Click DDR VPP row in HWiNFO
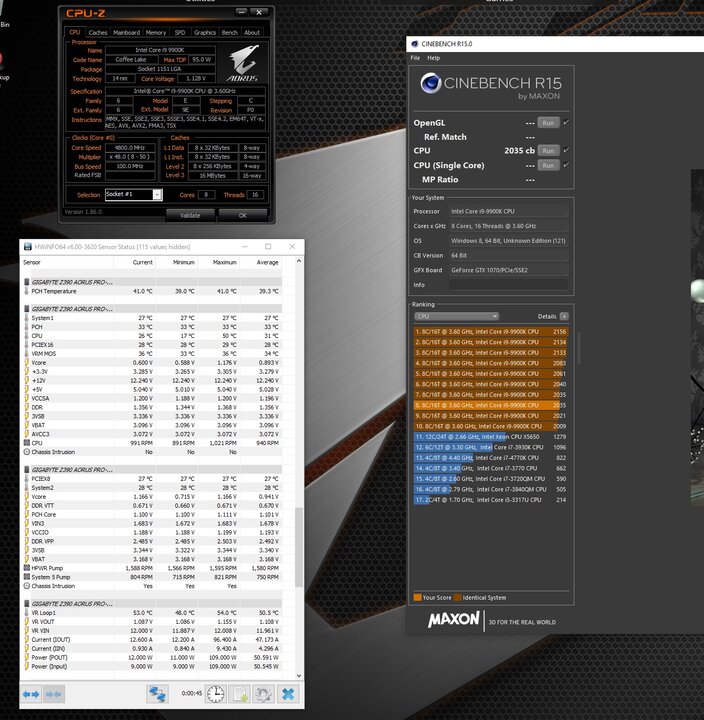 (152, 541)
